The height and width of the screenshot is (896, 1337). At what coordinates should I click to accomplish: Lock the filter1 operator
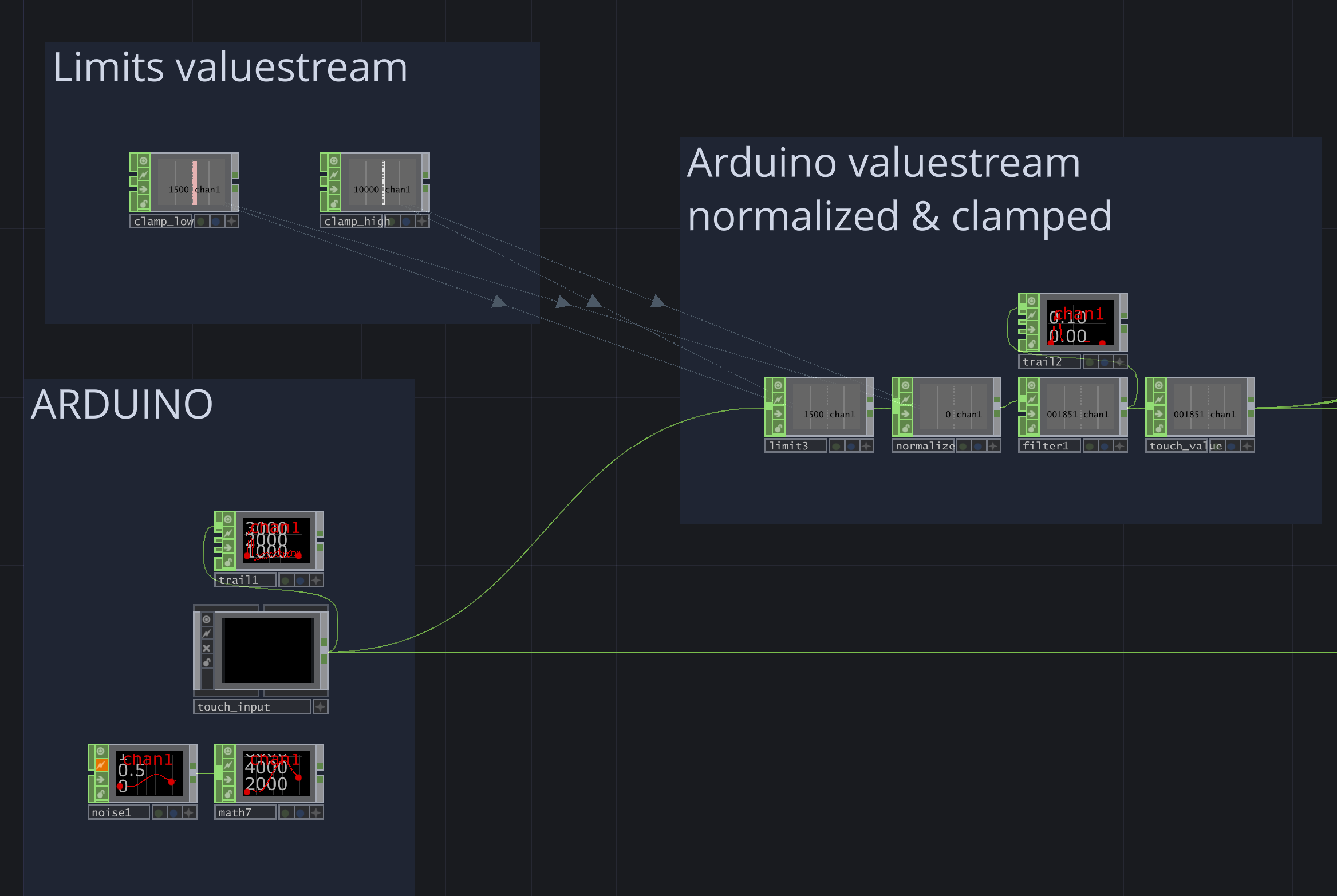1032,428
